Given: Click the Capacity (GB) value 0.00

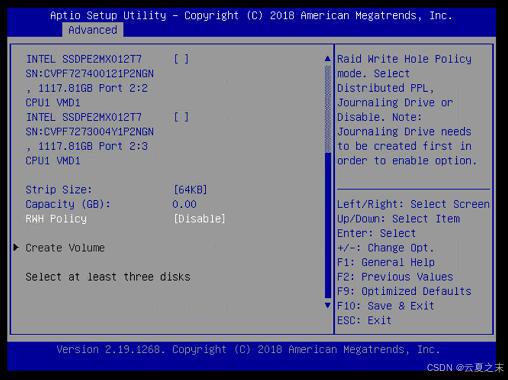Looking at the screenshot, I should coord(184,204).
